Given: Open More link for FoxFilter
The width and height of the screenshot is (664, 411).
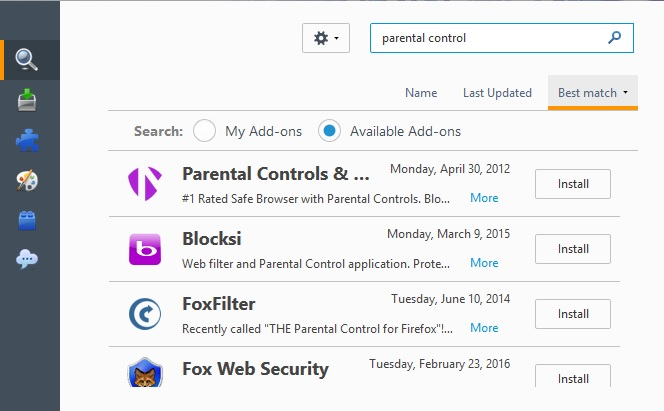Looking at the screenshot, I should (484, 328).
